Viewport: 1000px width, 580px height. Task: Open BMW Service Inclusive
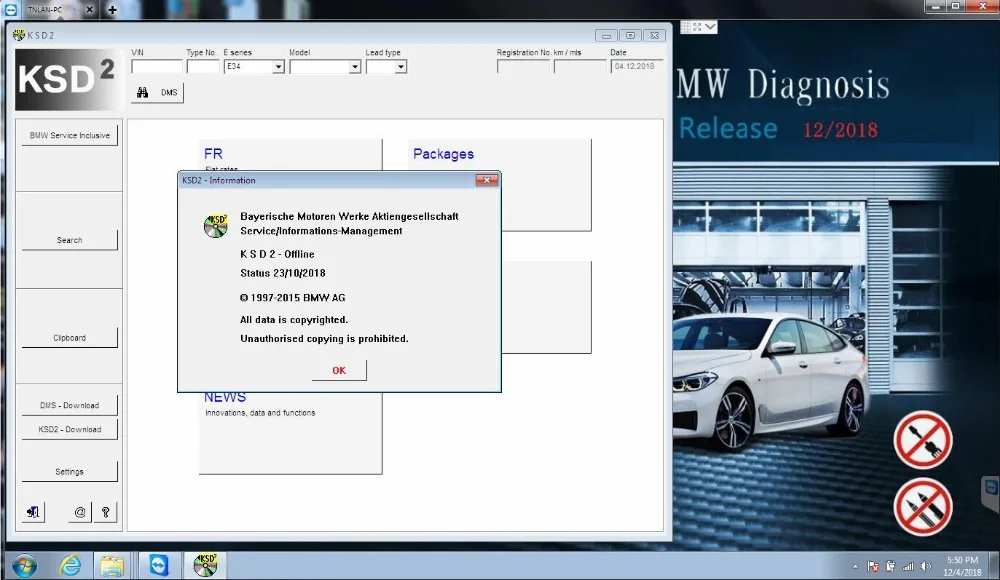point(70,135)
